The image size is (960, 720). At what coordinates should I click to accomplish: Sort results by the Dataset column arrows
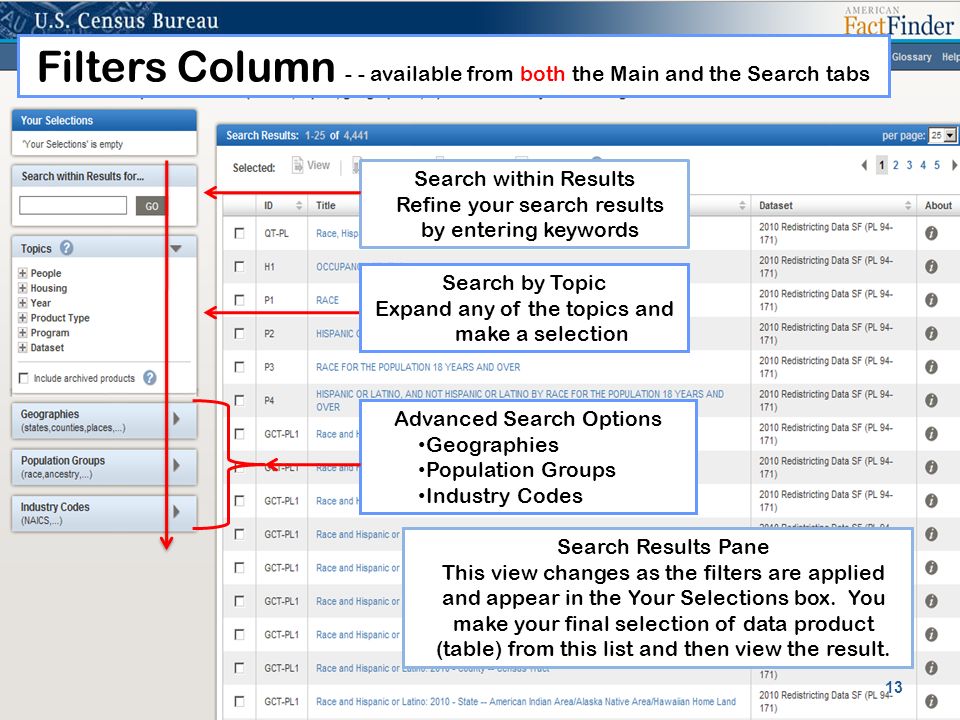pos(908,206)
